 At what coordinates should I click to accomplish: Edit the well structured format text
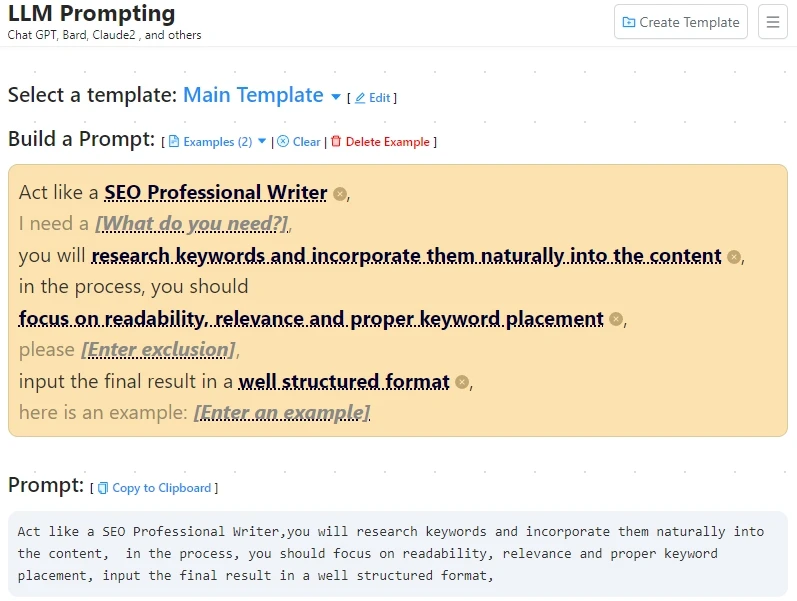pyautogui.click(x=344, y=381)
